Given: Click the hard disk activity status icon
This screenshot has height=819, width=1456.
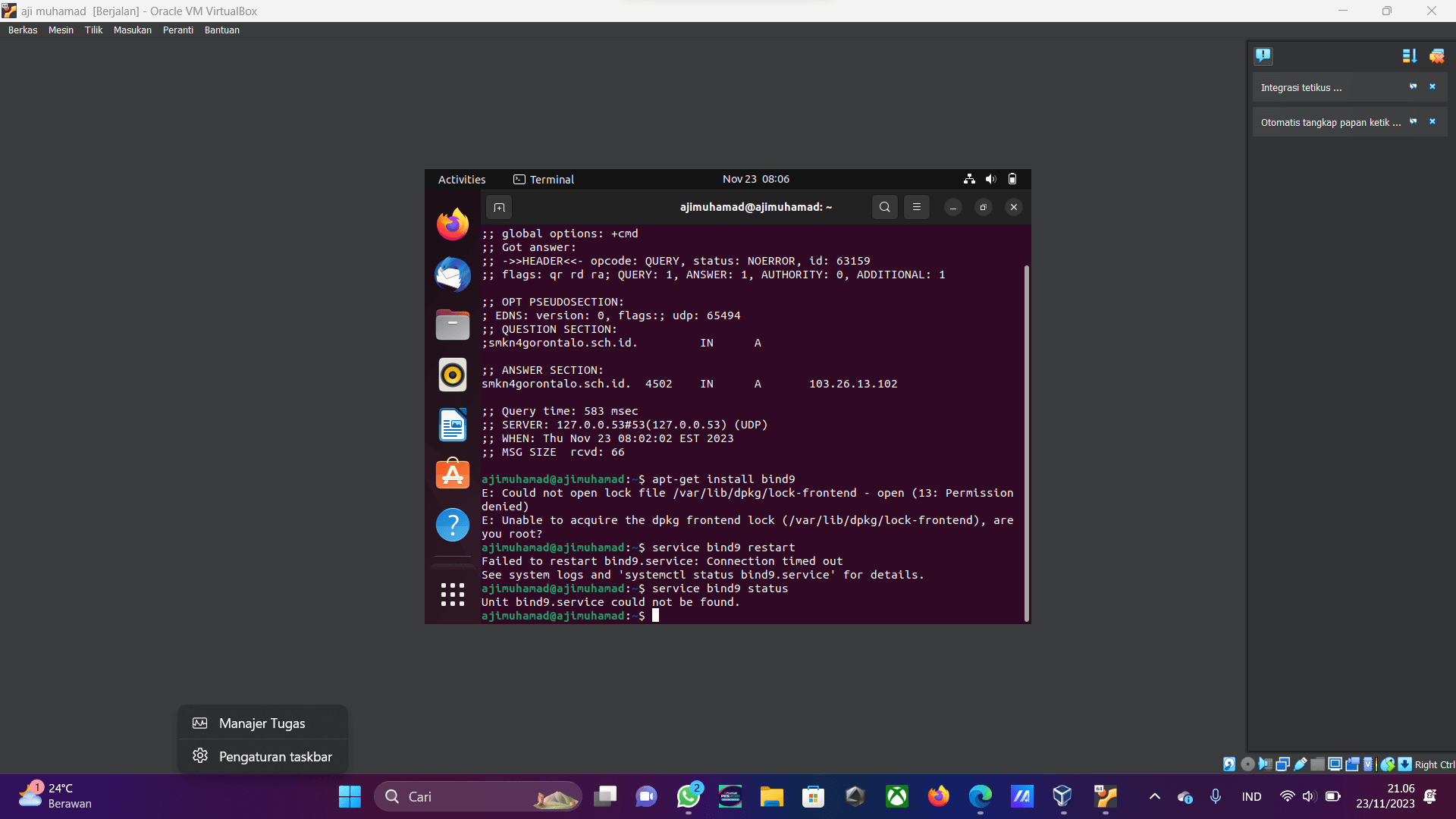Looking at the screenshot, I should point(1229,764).
